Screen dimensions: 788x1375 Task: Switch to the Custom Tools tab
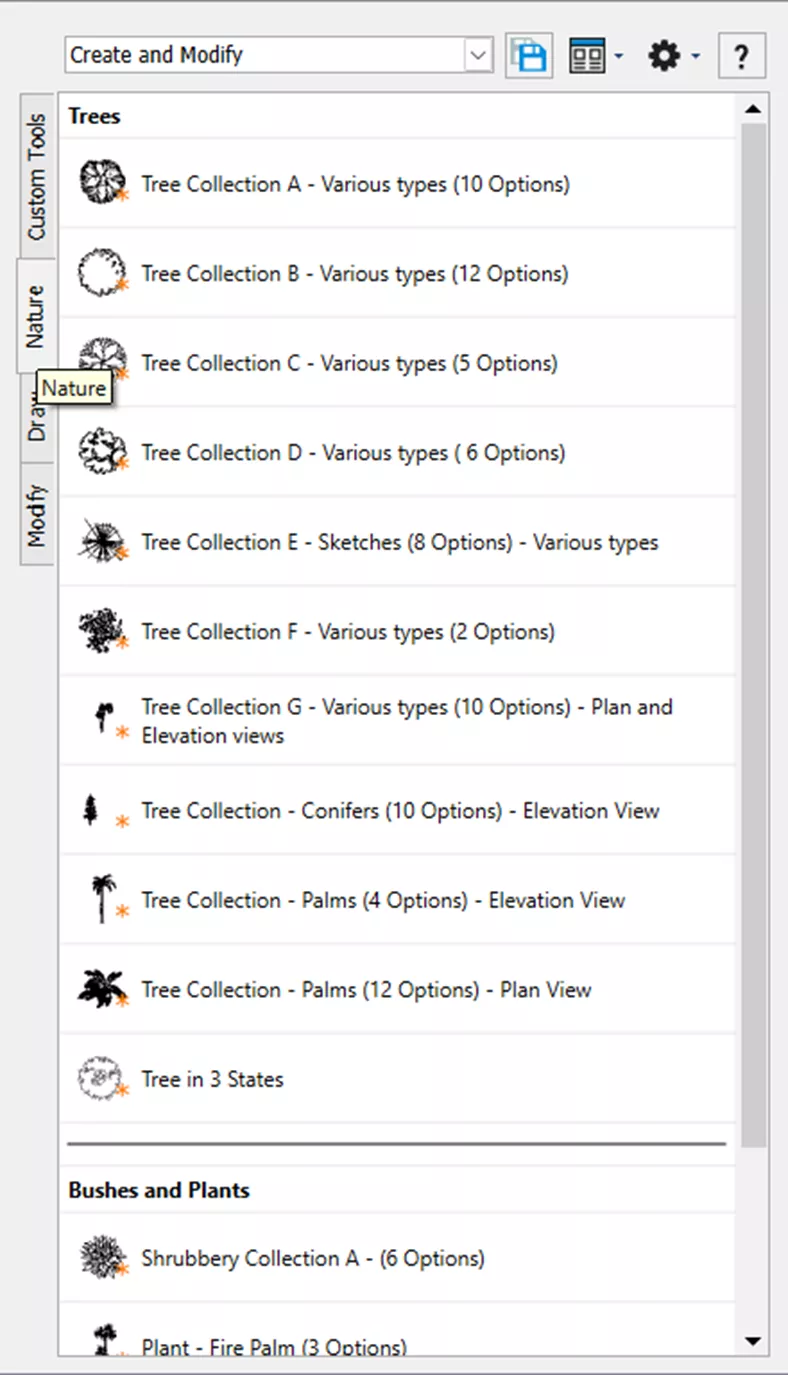[37, 176]
